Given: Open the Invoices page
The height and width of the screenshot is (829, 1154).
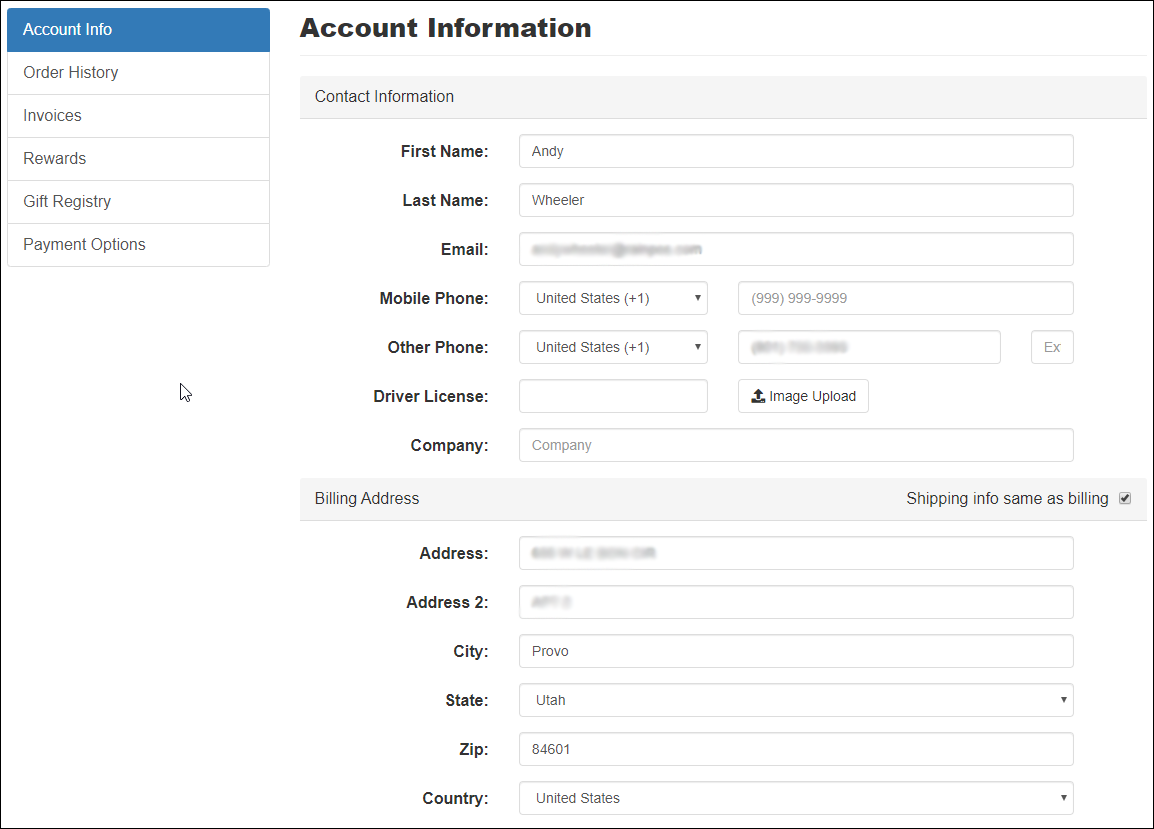Looking at the screenshot, I should (138, 116).
